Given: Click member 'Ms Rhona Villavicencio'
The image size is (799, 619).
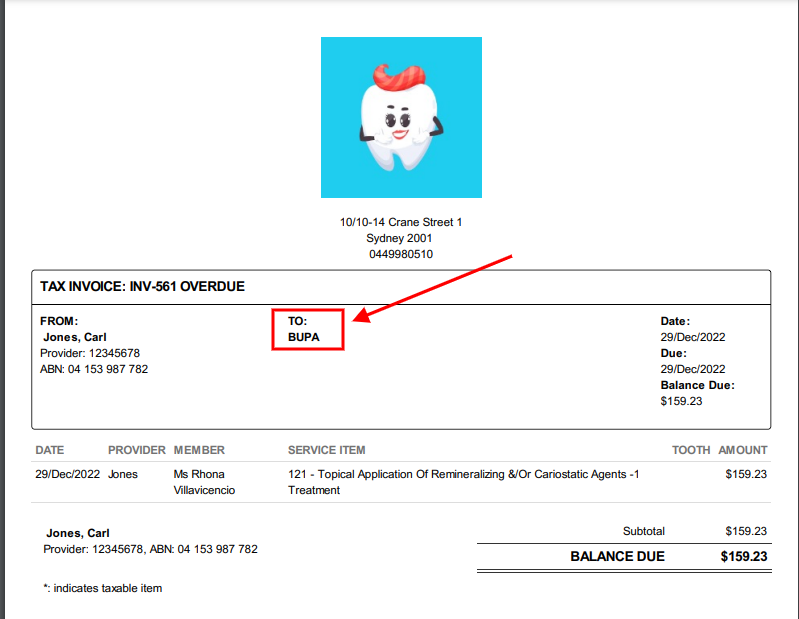Looking at the screenshot, I should click(204, 482).
